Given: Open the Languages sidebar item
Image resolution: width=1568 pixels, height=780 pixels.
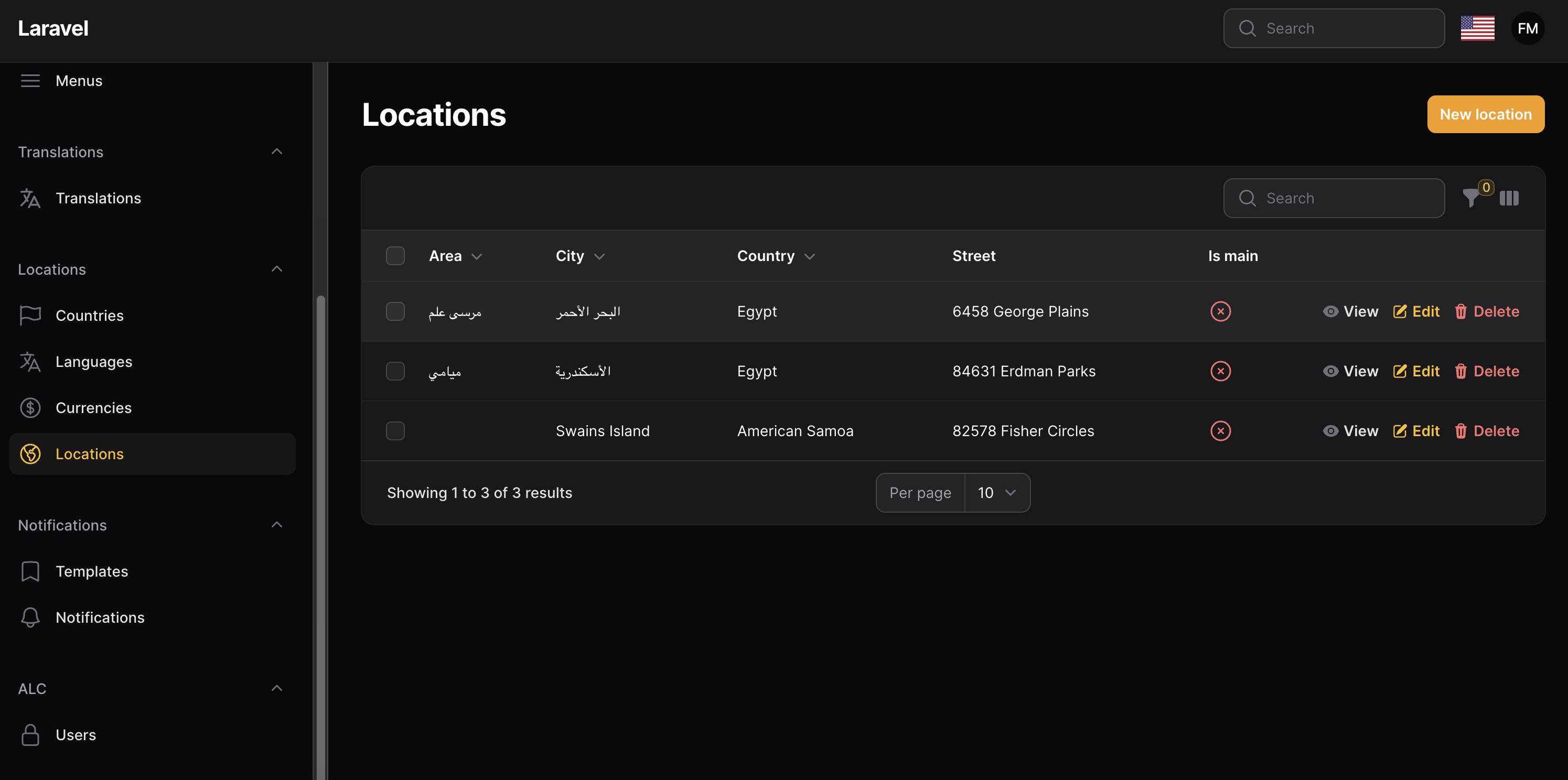Looking at the screenshot, I should [94, 361].
